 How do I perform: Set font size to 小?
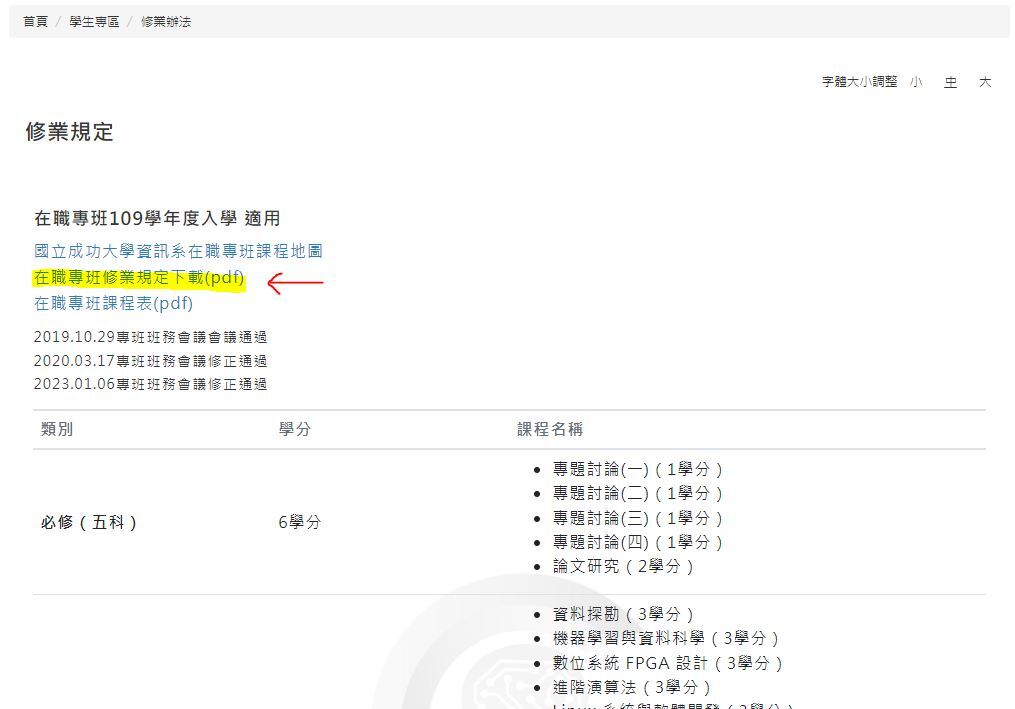(916, 82)
